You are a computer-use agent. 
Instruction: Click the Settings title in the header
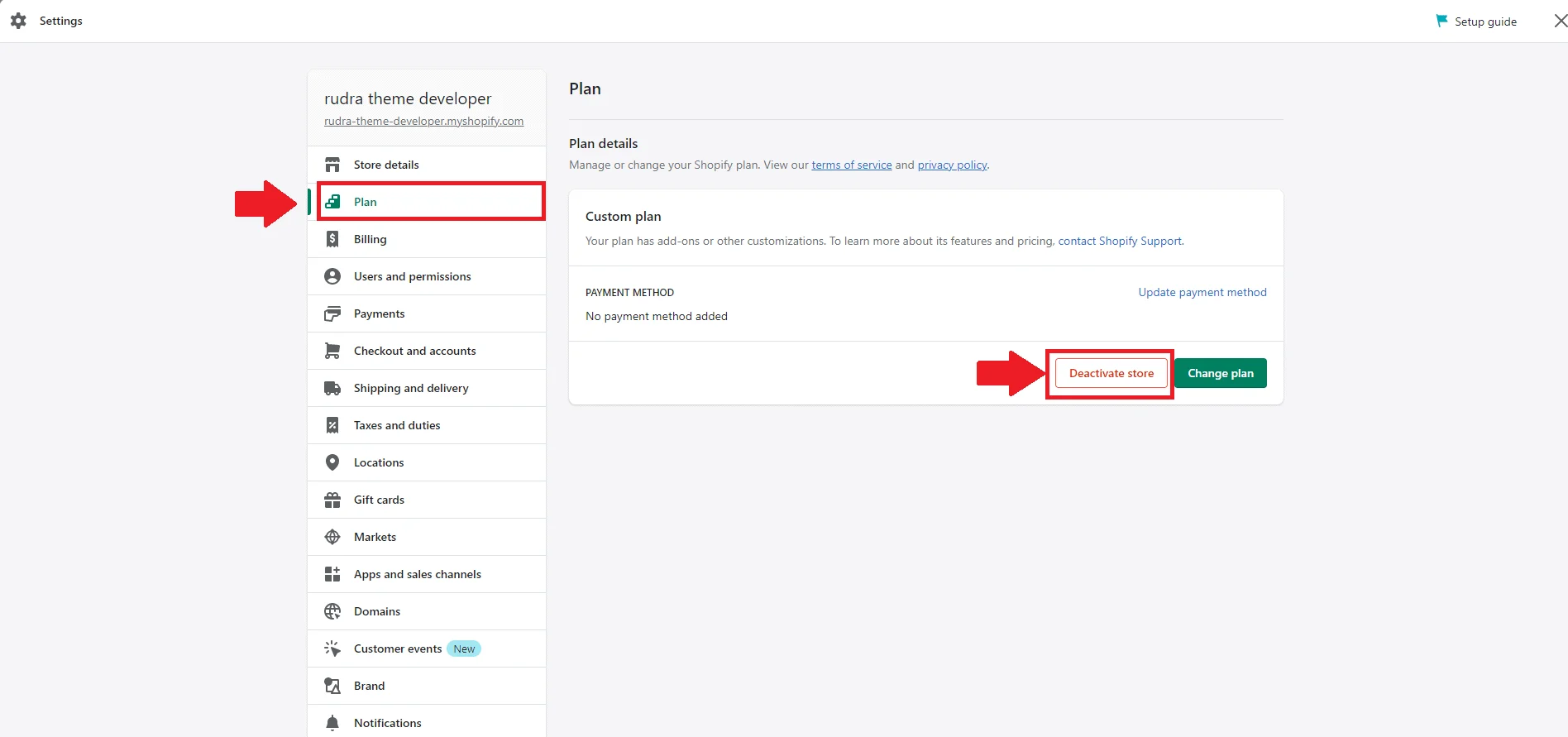pyautogui.click(x=61, y=21)
